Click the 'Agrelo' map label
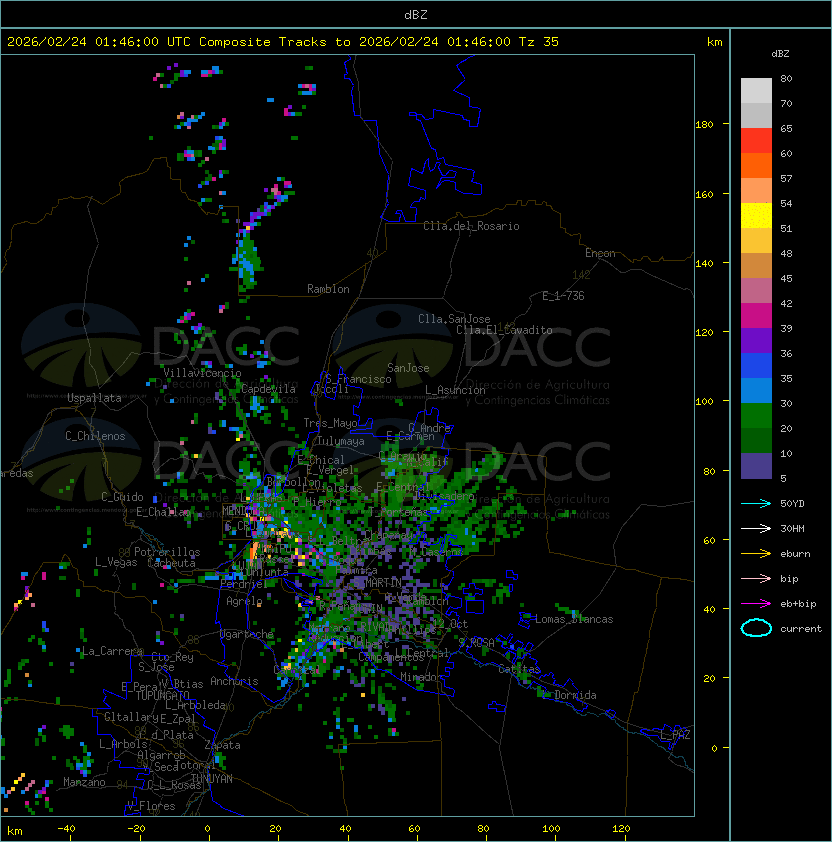 244,601
